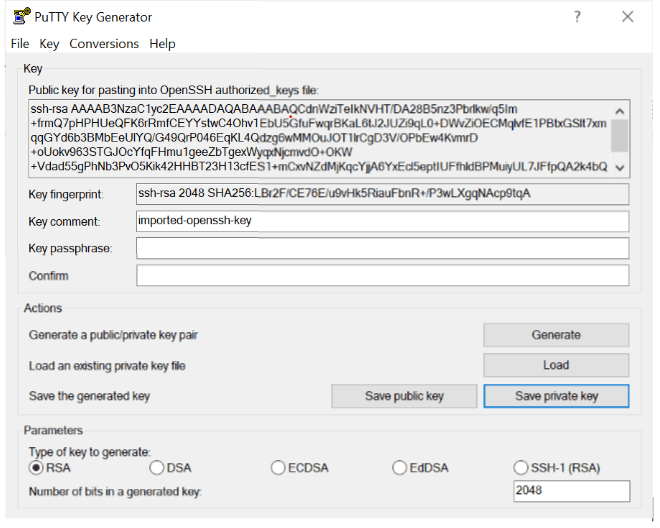Click Load to open existing private key
The image size is (660, 528).
[556, 365]
